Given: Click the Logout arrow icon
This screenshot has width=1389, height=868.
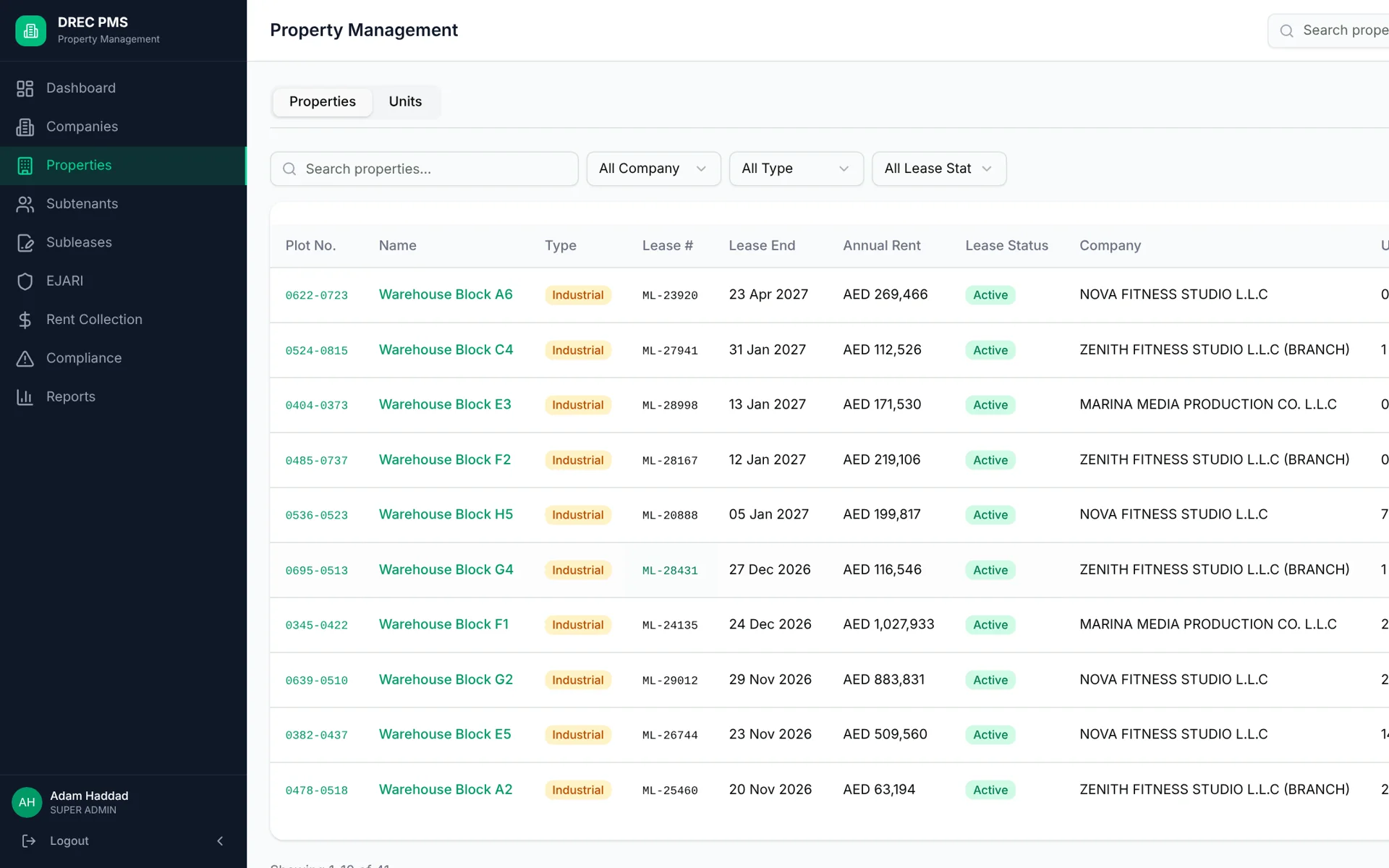Looking at the screenshot, I should (x=29, y=841).
